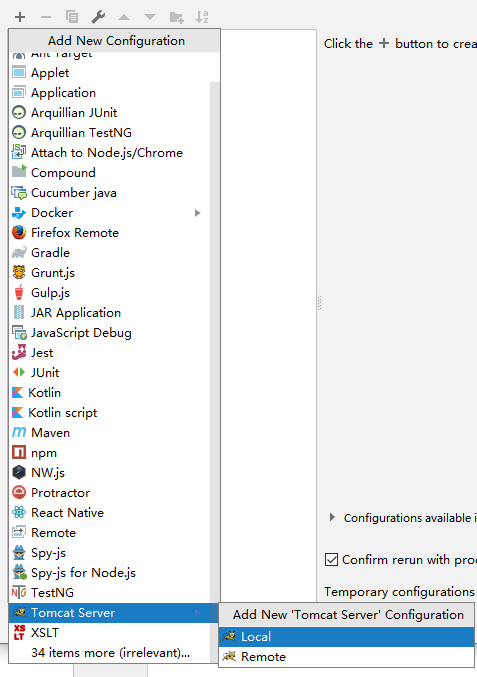Click the JavaScript Debug icon

point(19,332)
